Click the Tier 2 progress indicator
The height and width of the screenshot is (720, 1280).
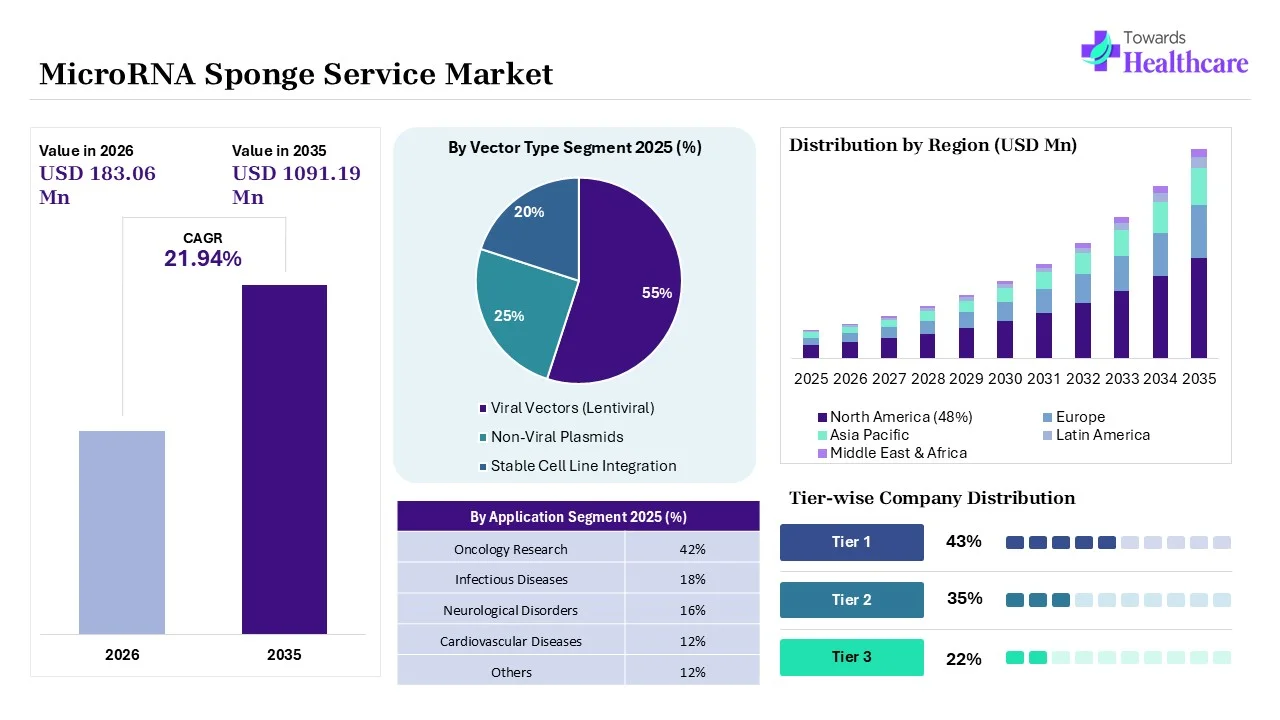(1118, 600)
